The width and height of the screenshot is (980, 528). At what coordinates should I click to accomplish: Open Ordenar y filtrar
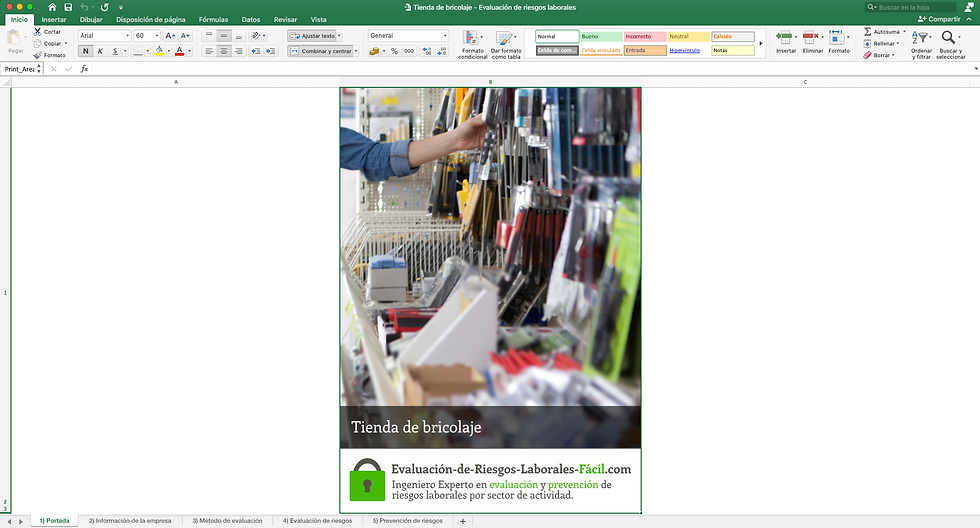click(921, 44)
